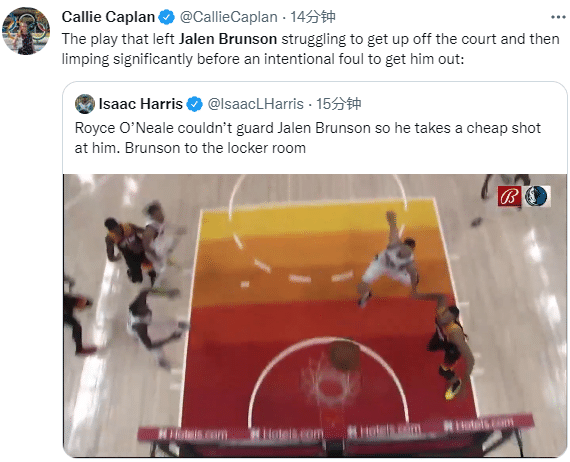Click the basketball hoop in the video
The image size is (570, 462).
(x=330, y=385)
